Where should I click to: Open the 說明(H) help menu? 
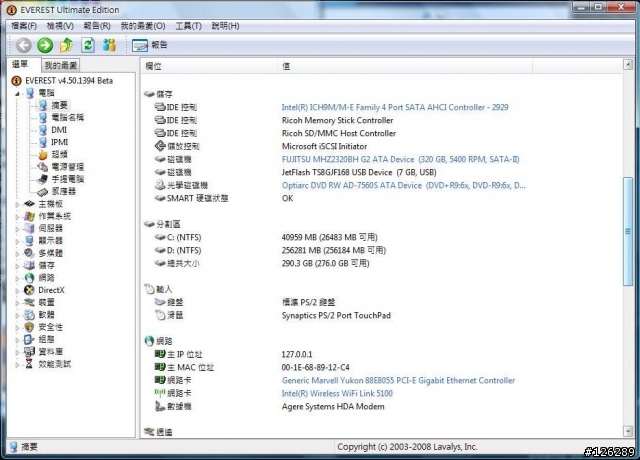pyautogui.click(x=225, y=26)
